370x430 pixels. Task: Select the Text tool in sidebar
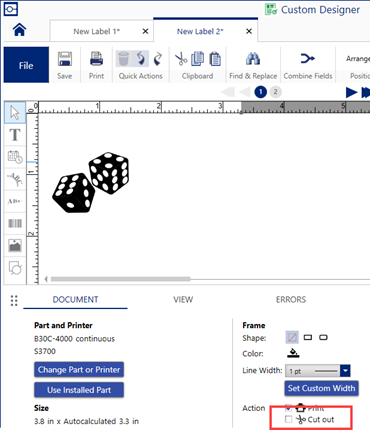tap(15, 135)
